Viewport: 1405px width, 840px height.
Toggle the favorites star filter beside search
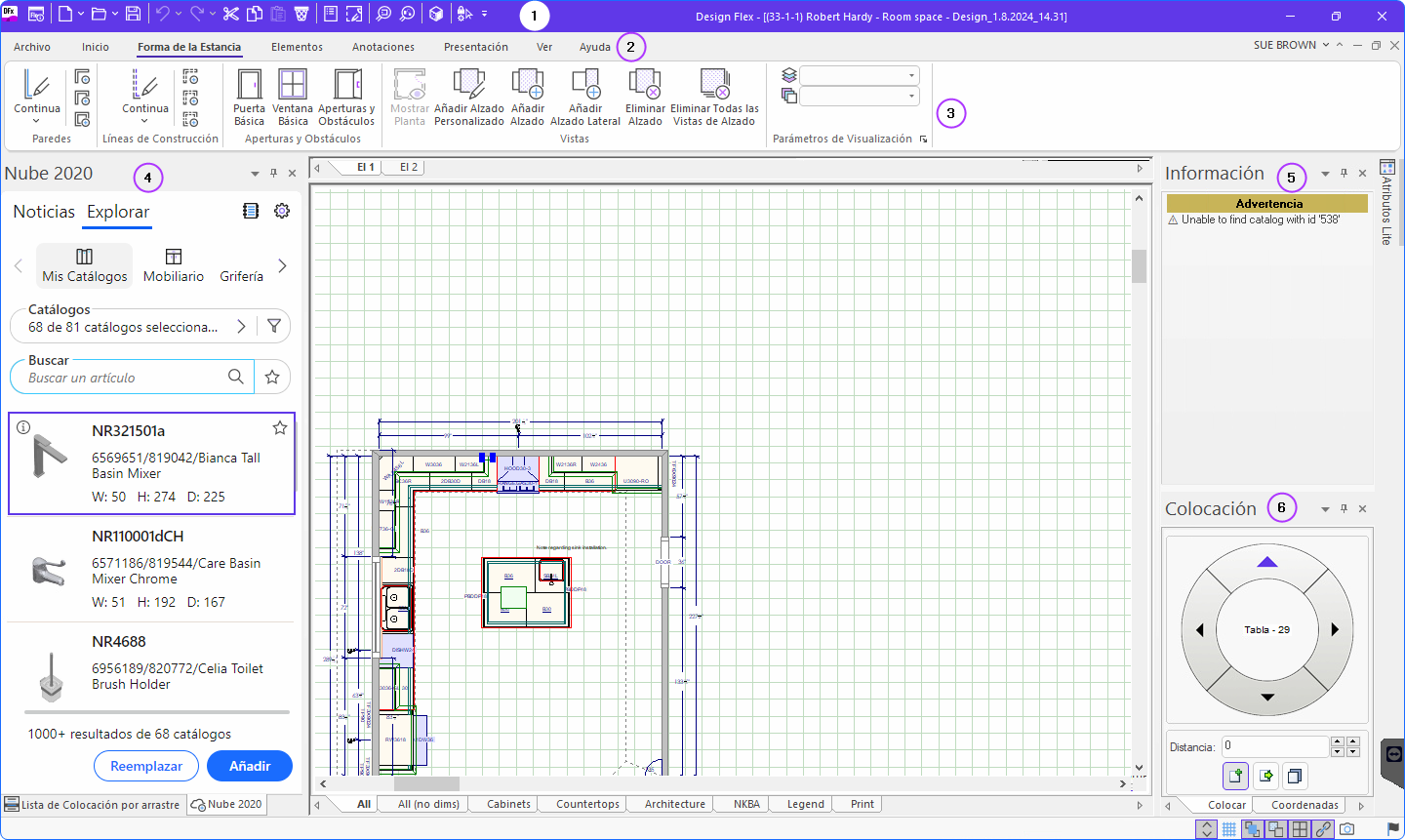[272, 377]
